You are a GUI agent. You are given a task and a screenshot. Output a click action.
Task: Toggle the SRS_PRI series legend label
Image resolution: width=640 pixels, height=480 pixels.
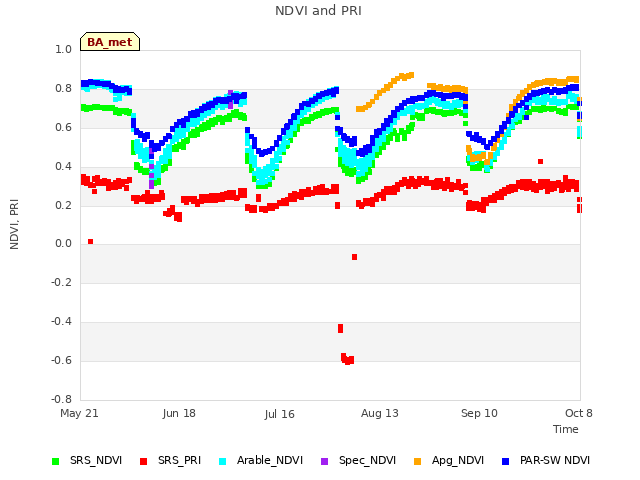[x=180, y=460]
